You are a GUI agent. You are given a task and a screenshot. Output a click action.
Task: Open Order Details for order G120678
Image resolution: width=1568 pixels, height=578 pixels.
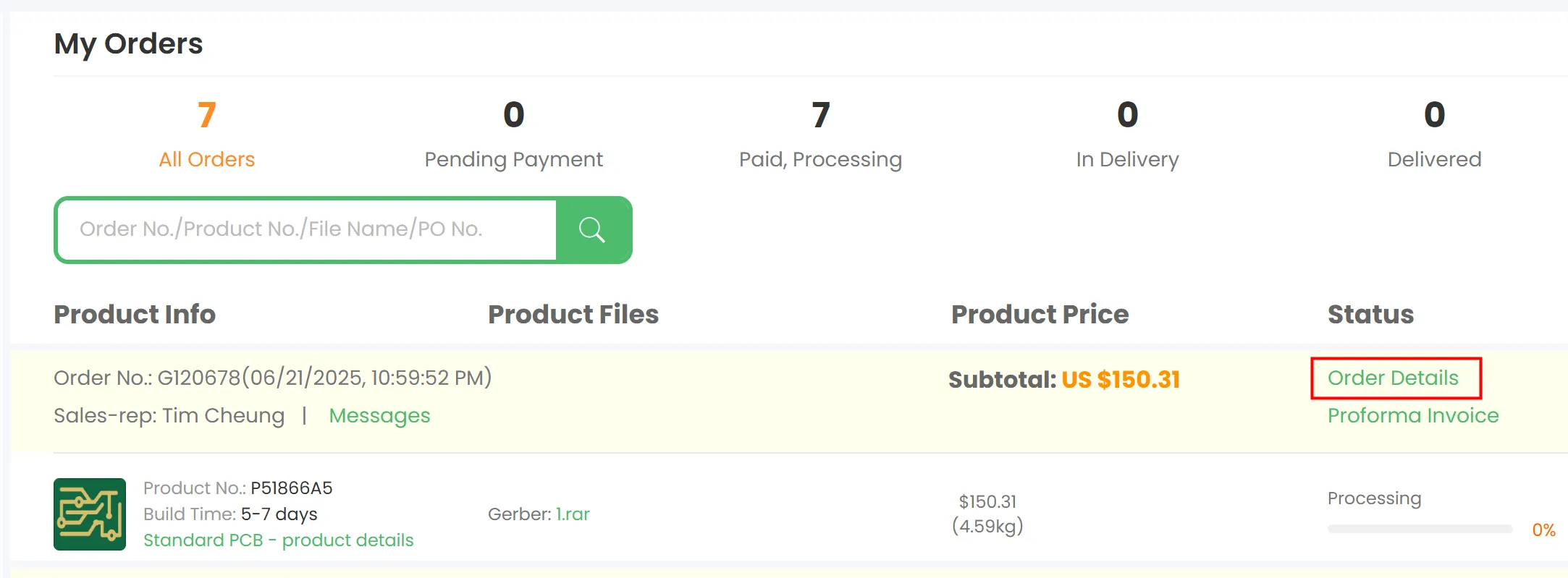1393,378
